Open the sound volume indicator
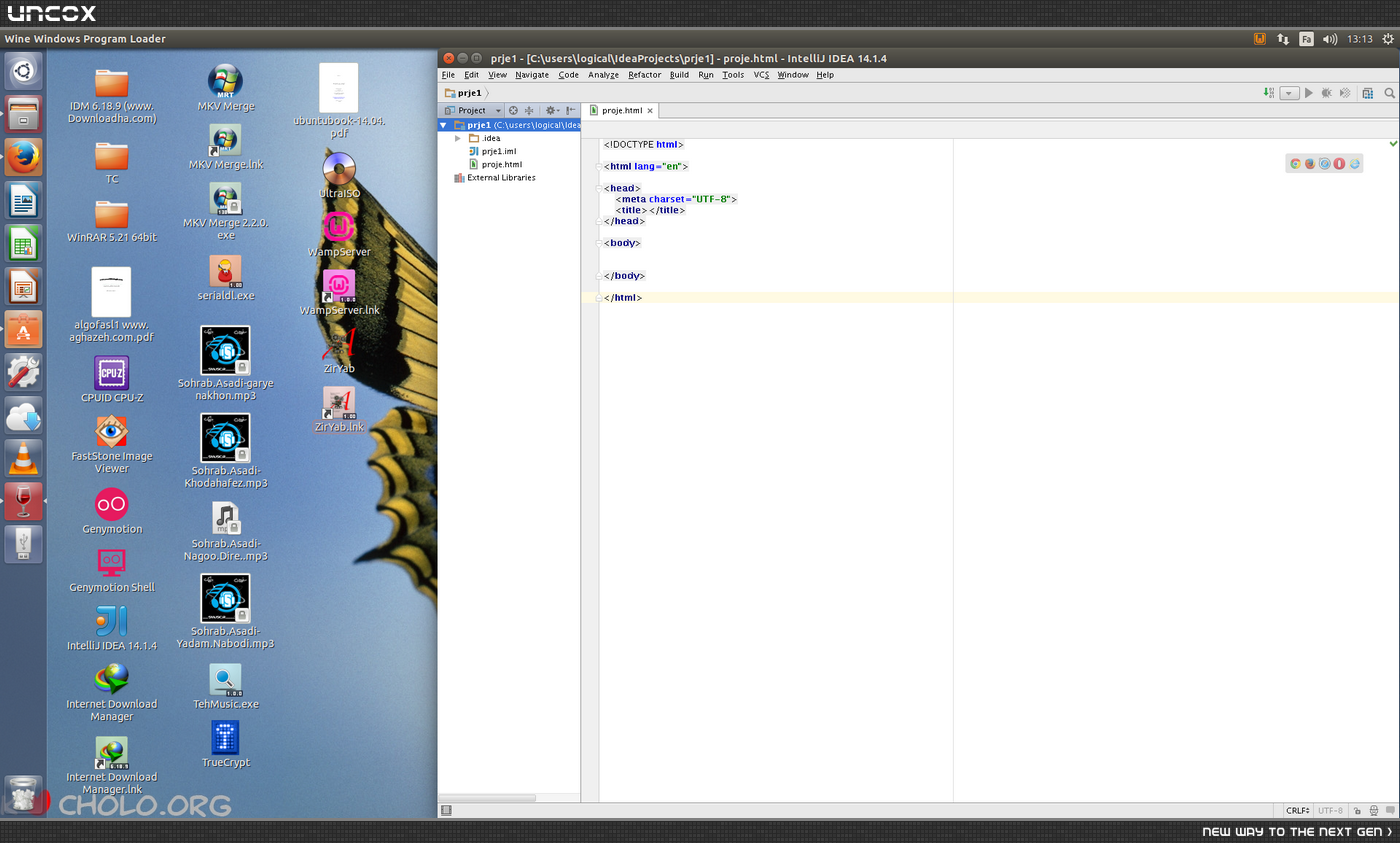Viewport: 1400px width, 843px height. tap(1330, 39)
